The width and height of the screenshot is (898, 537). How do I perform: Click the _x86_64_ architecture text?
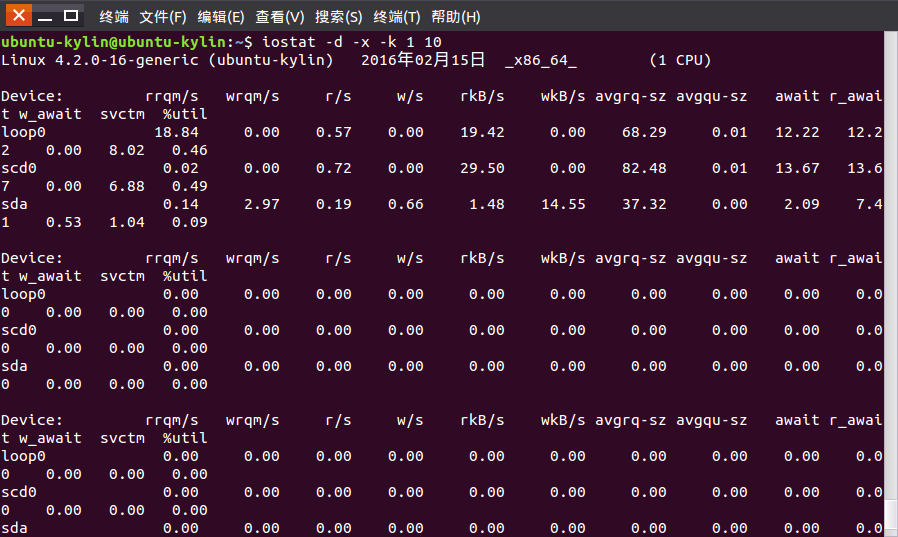[541, 61]
